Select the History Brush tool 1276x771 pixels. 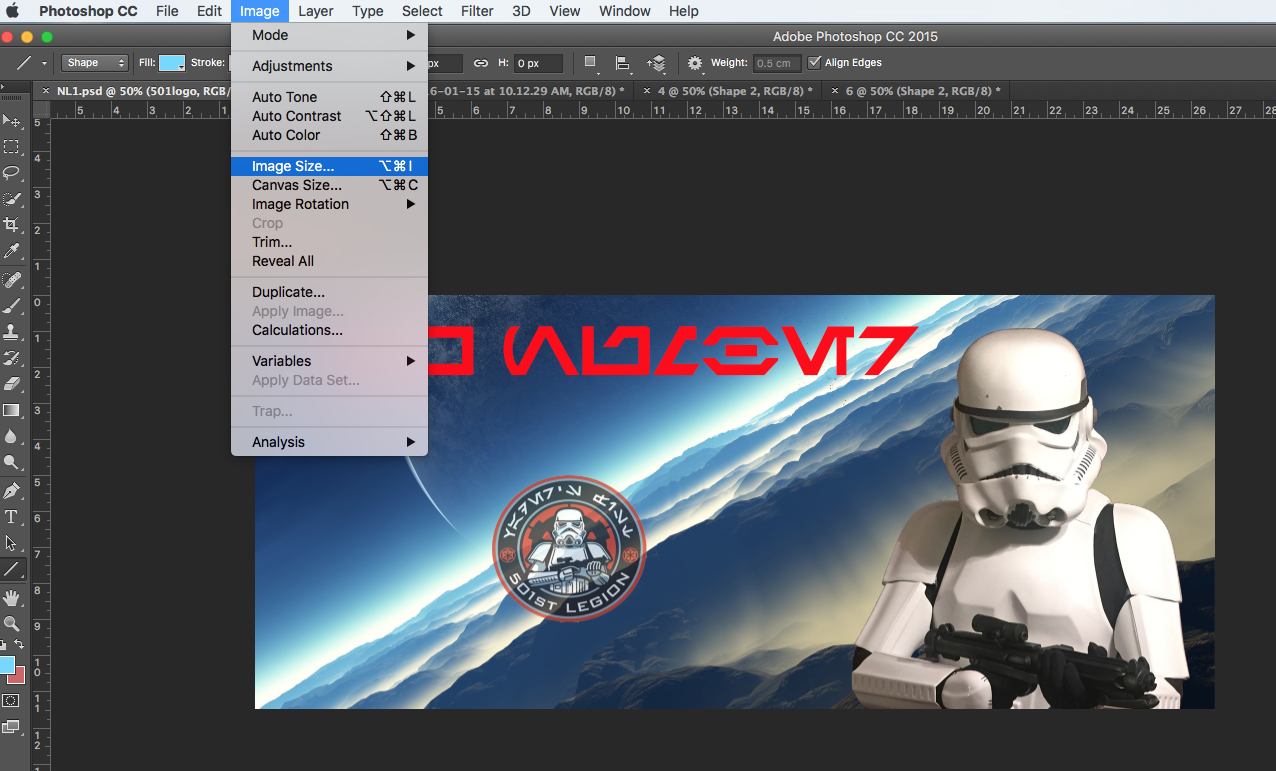click(x=12, y=358)
